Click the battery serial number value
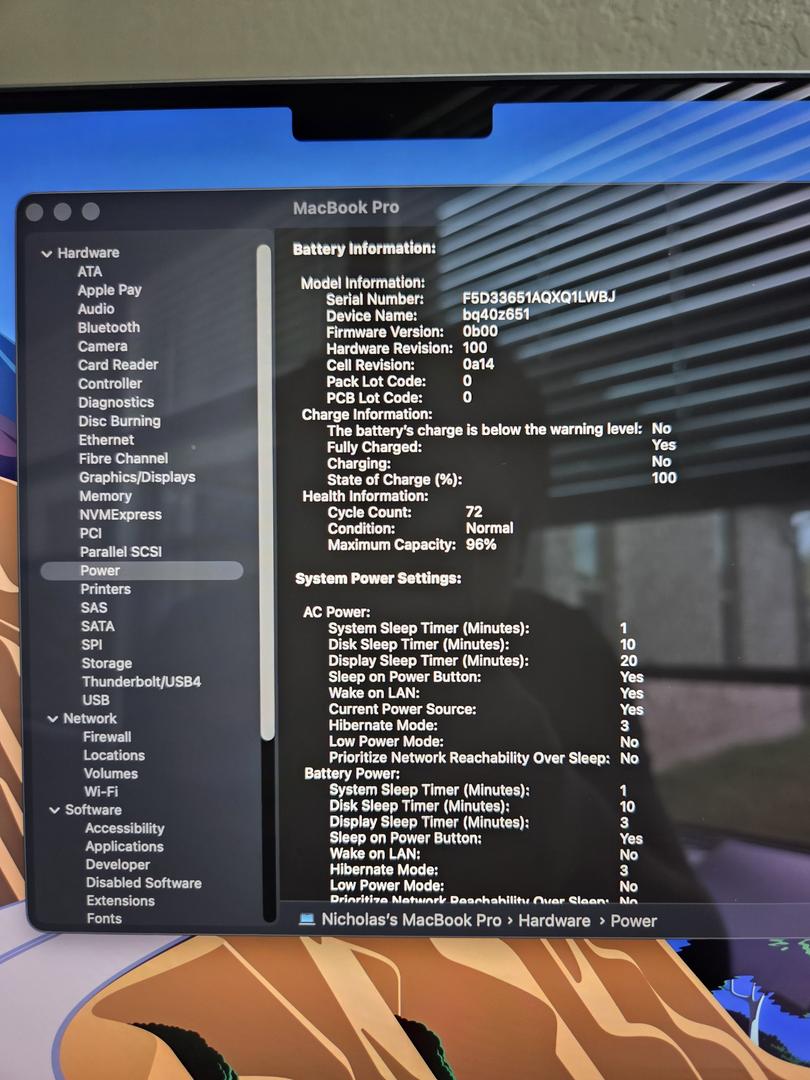The height and width of the screenshot is (1080, 810). [538, 299]
